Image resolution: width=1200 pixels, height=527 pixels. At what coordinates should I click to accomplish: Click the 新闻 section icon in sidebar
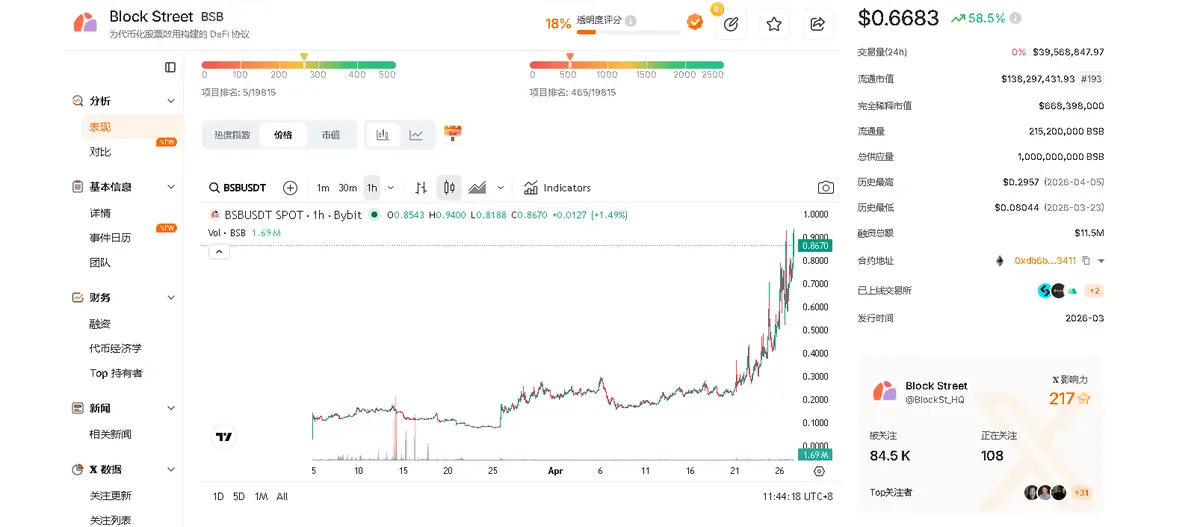click(77, 409)
